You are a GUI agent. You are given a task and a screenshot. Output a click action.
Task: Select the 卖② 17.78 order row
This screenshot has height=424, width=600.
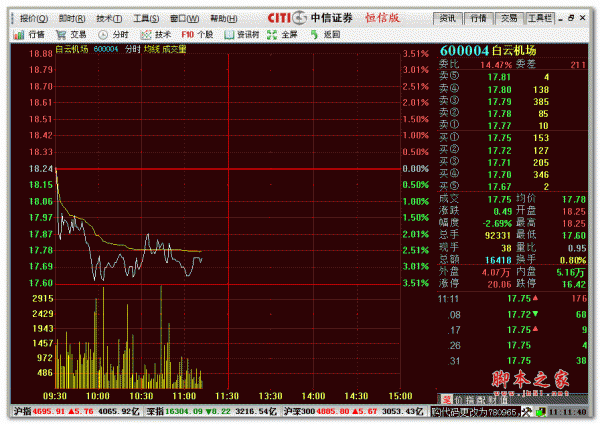[x=512, y=113]
